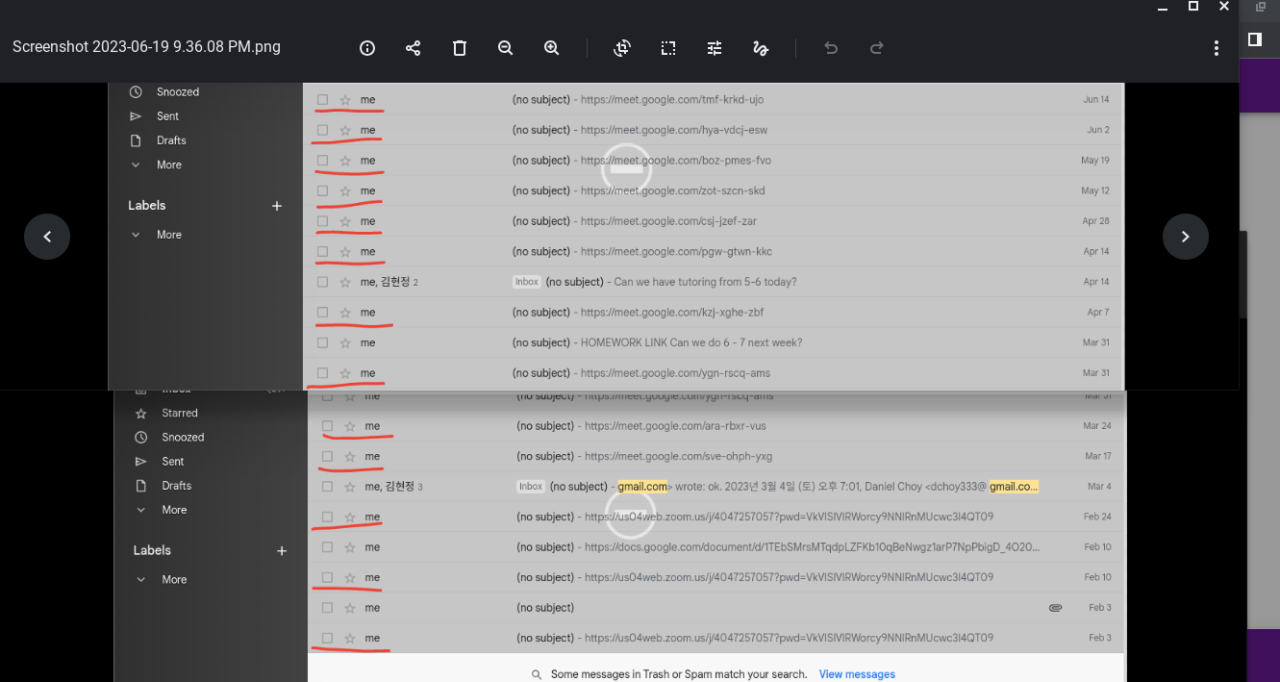This screenshot has height=682, width=1280.
Task: Go to the previous image
Action: tap(47, 237)
